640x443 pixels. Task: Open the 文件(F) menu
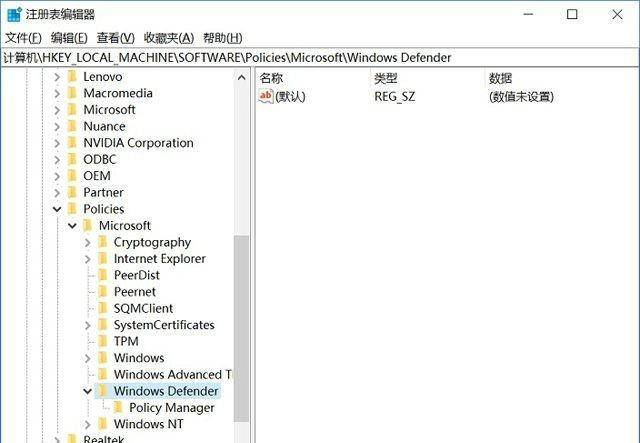pos(23,38)
